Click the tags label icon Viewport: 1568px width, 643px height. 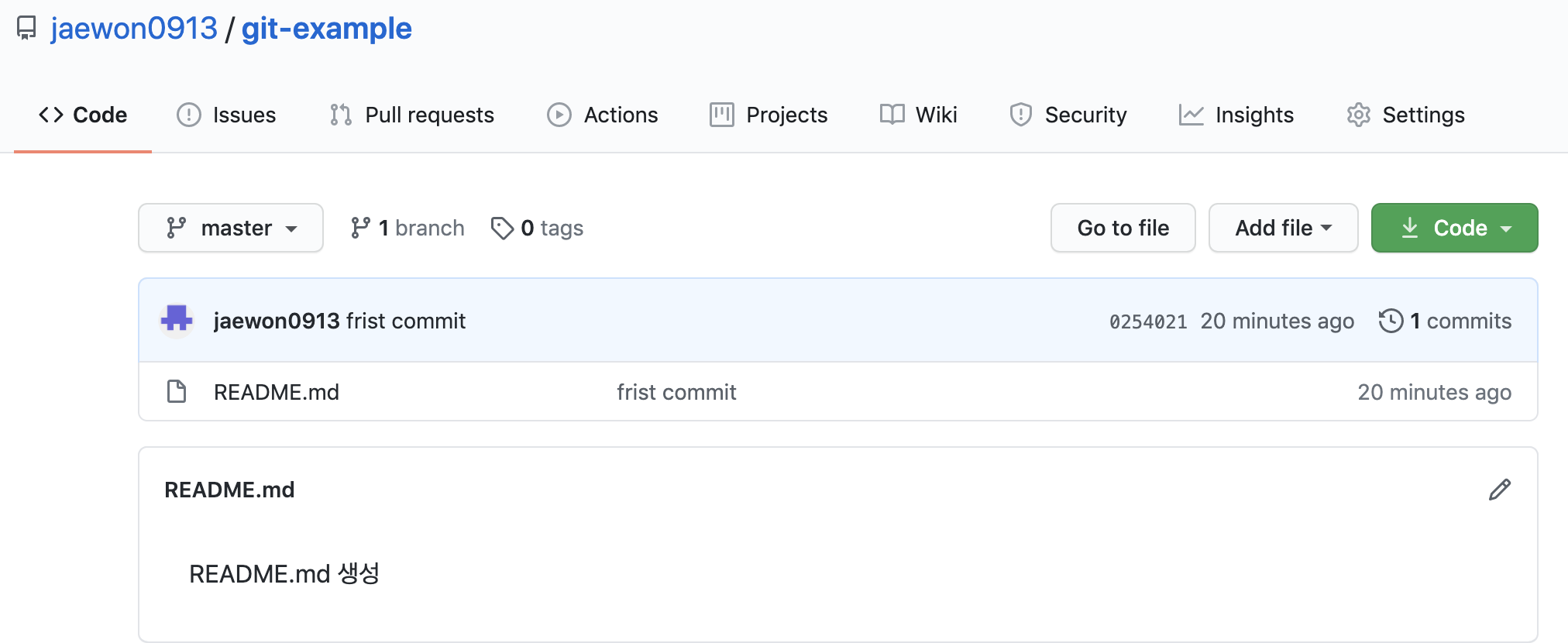point(502,228)
